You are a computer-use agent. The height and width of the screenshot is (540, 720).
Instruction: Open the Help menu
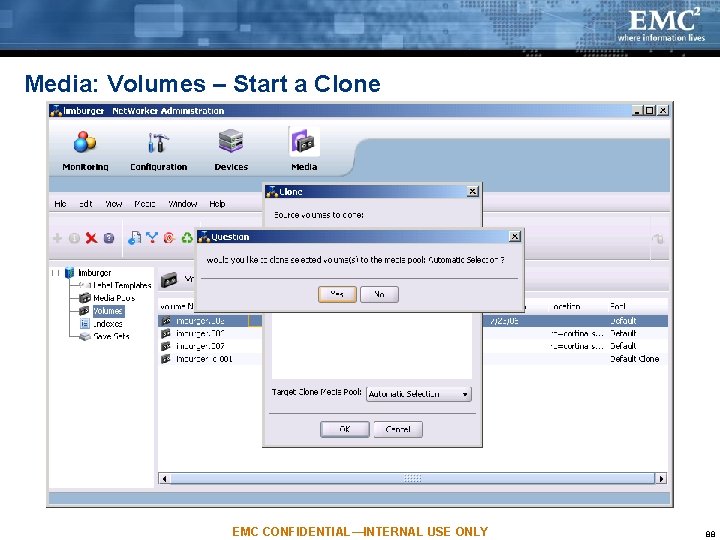point(217,204)
